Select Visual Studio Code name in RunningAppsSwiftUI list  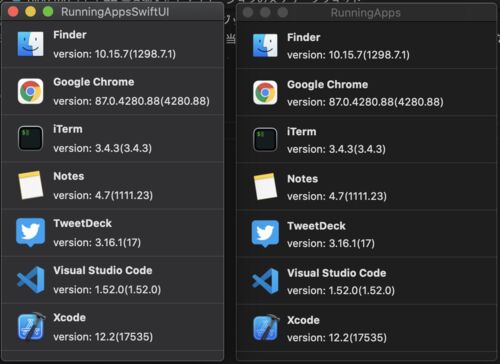coord(103,270)
